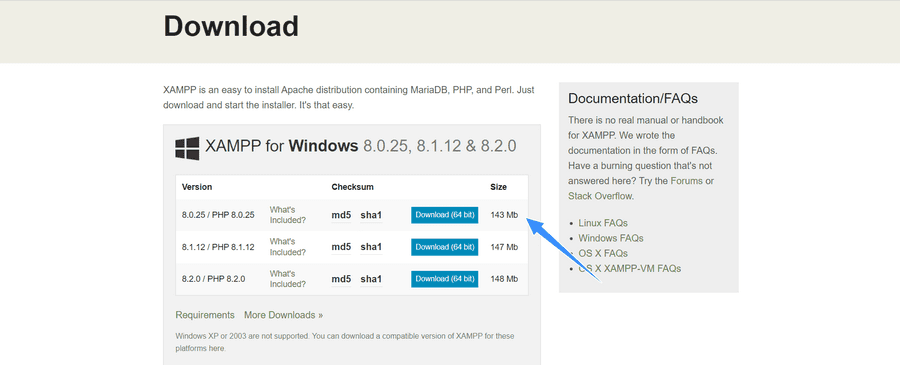Screen dimensions: 900x365
Task: Open sha1 checksum for 8.2.0
Action: pyautogui.click(x=371, y=279)
